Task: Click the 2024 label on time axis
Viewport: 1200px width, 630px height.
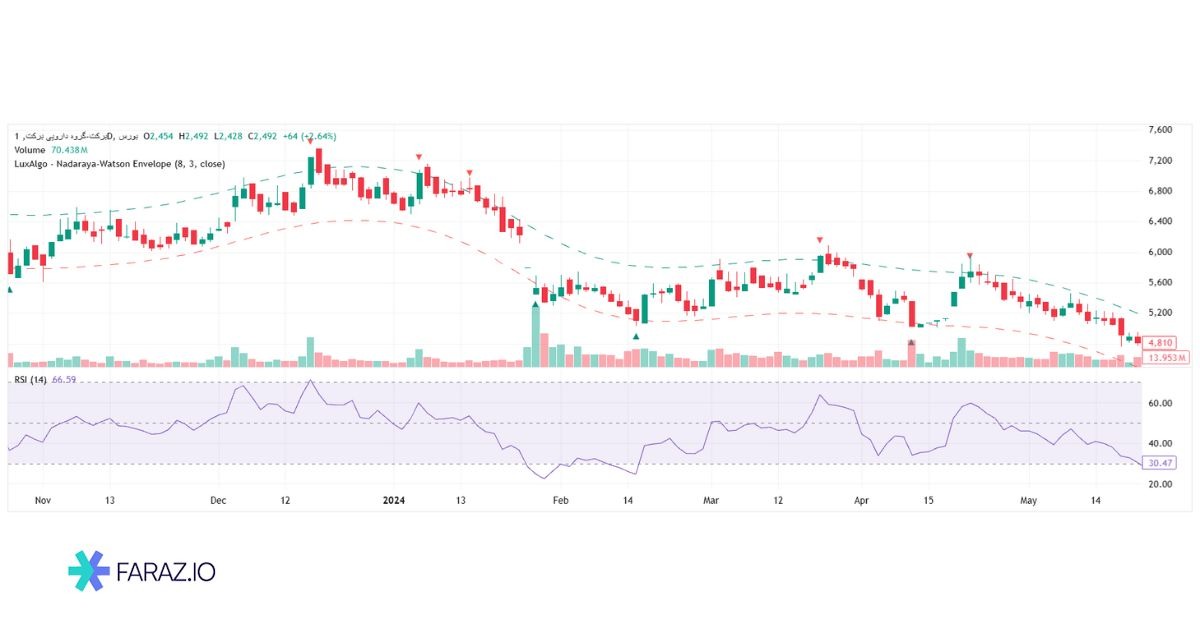Action: (x=394, y=499)
